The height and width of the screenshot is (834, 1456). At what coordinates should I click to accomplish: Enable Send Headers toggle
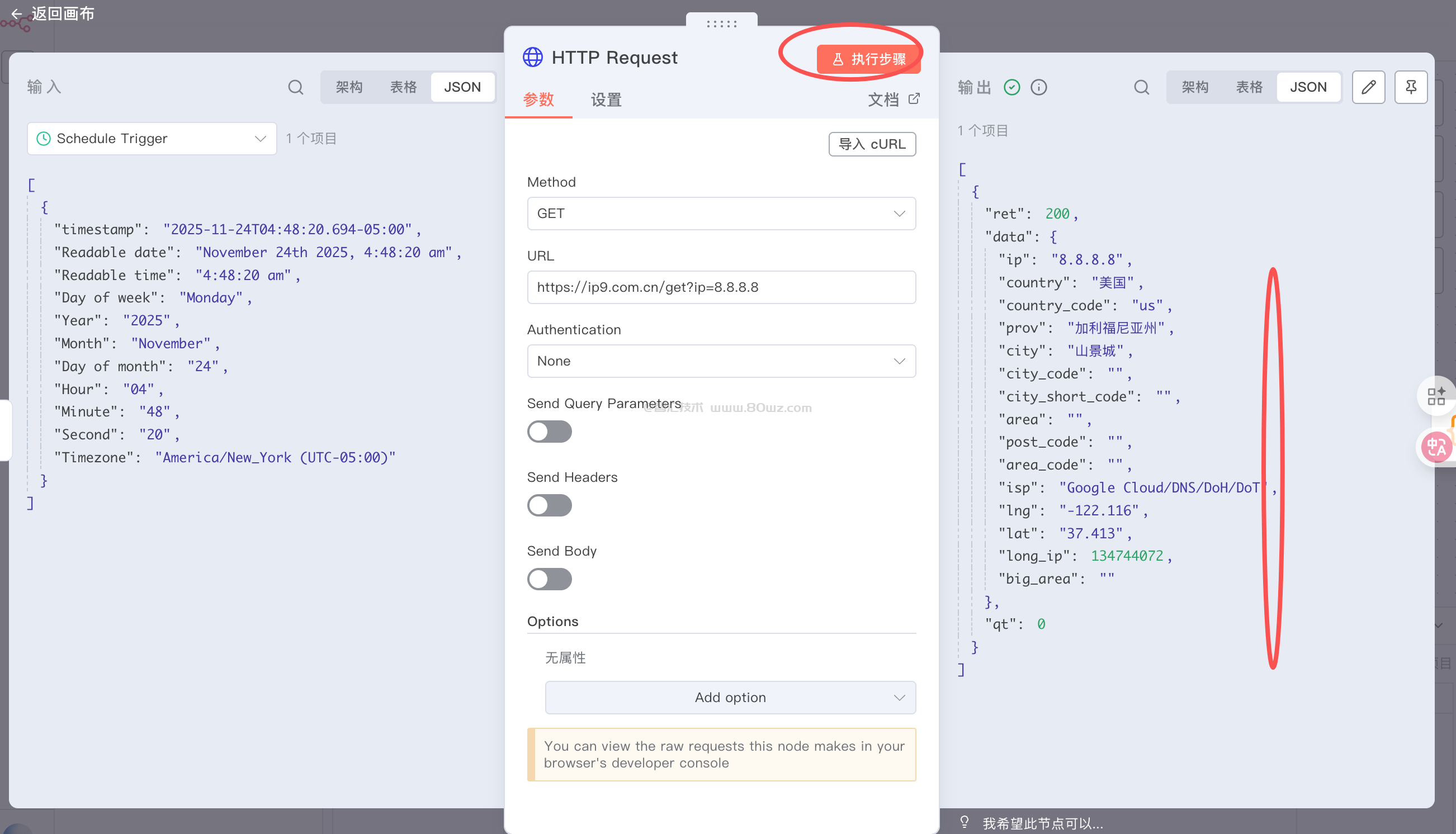click(x=549, y=505)
